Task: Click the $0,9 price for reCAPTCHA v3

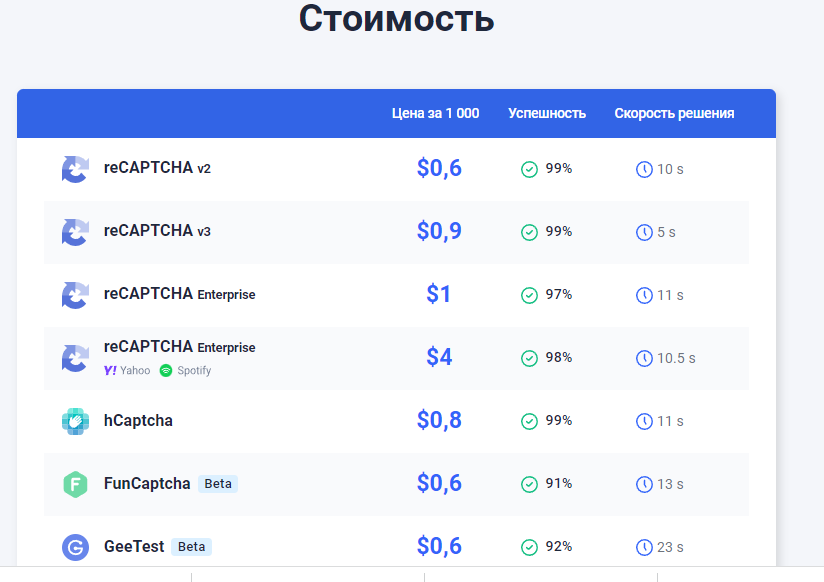Action: tap(439, 231)
